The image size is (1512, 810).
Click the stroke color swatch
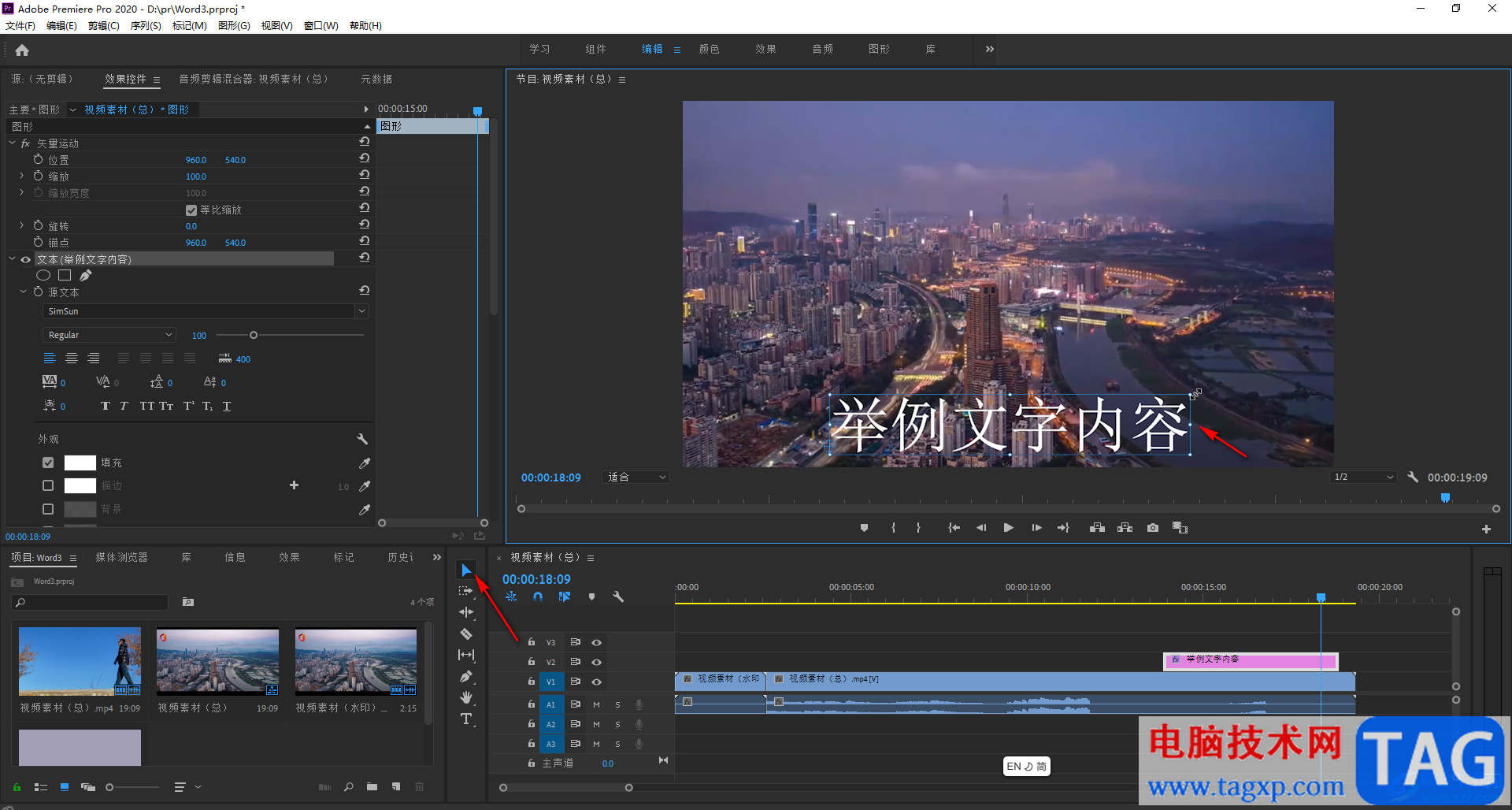click(x=80, y=485)
